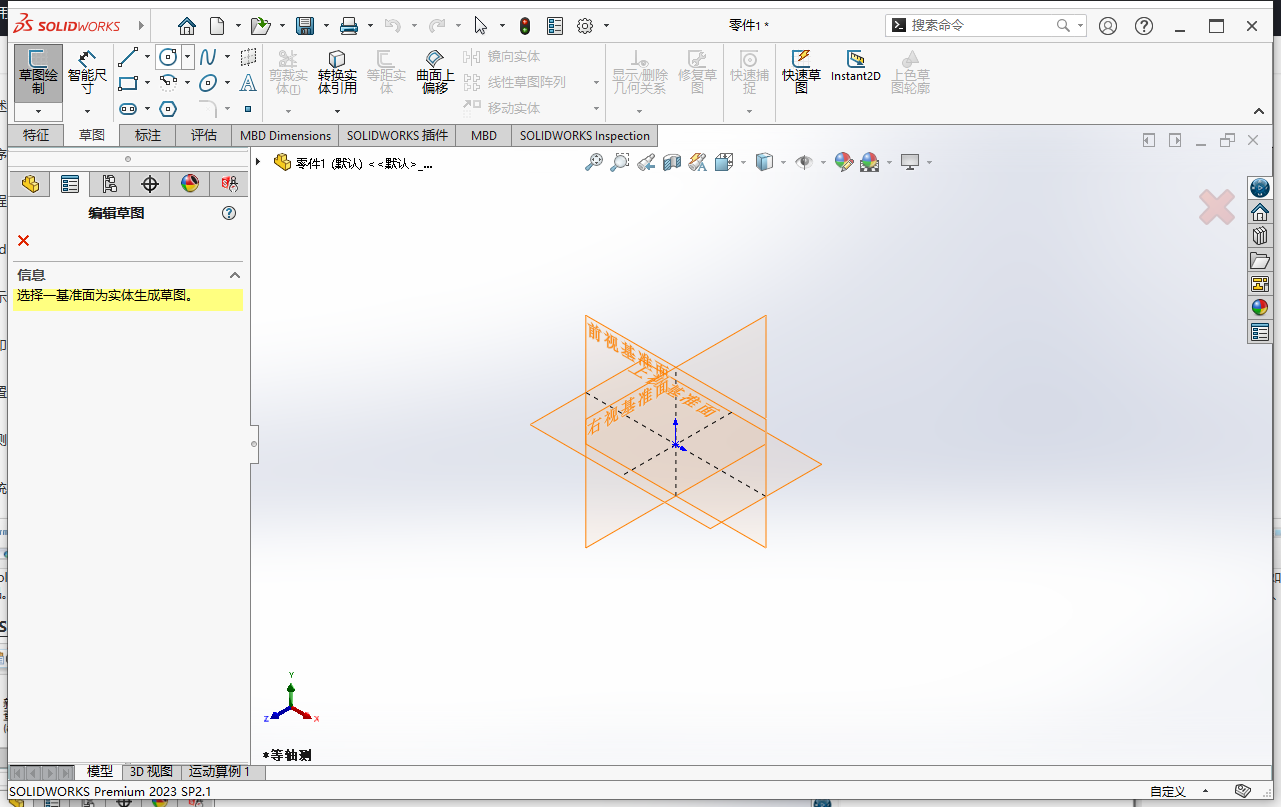Click the Apply Scene icon
Viewport: 1281px width, 807px height.
point(869,162)
